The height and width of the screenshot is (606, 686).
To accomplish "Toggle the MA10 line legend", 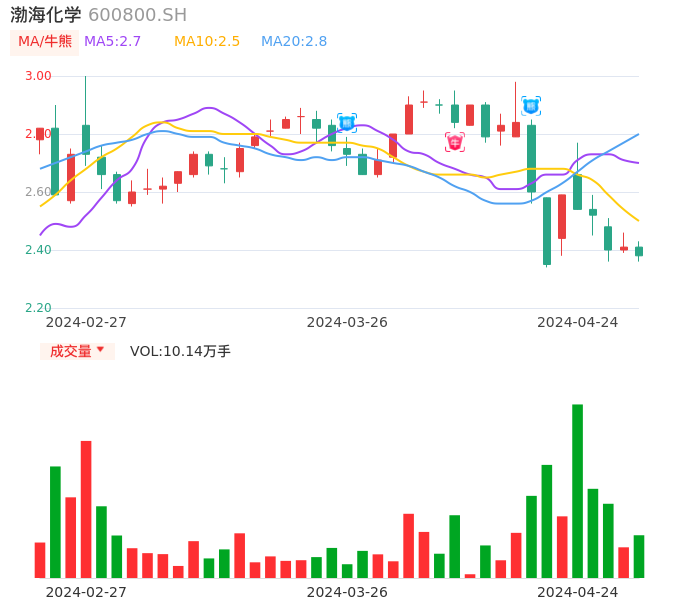I will pos(207,42).
